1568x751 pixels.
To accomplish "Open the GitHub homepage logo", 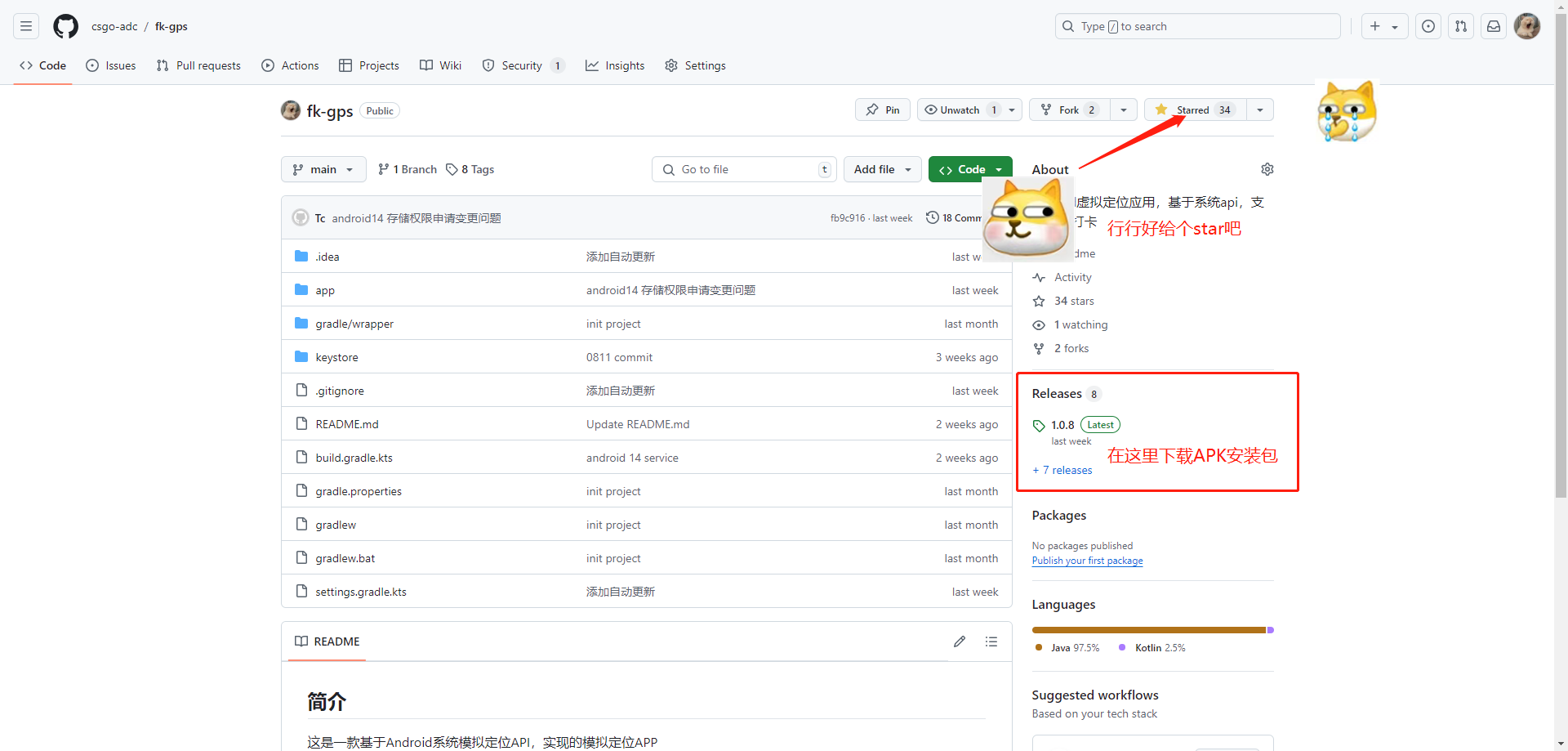I will coord(65,26).
